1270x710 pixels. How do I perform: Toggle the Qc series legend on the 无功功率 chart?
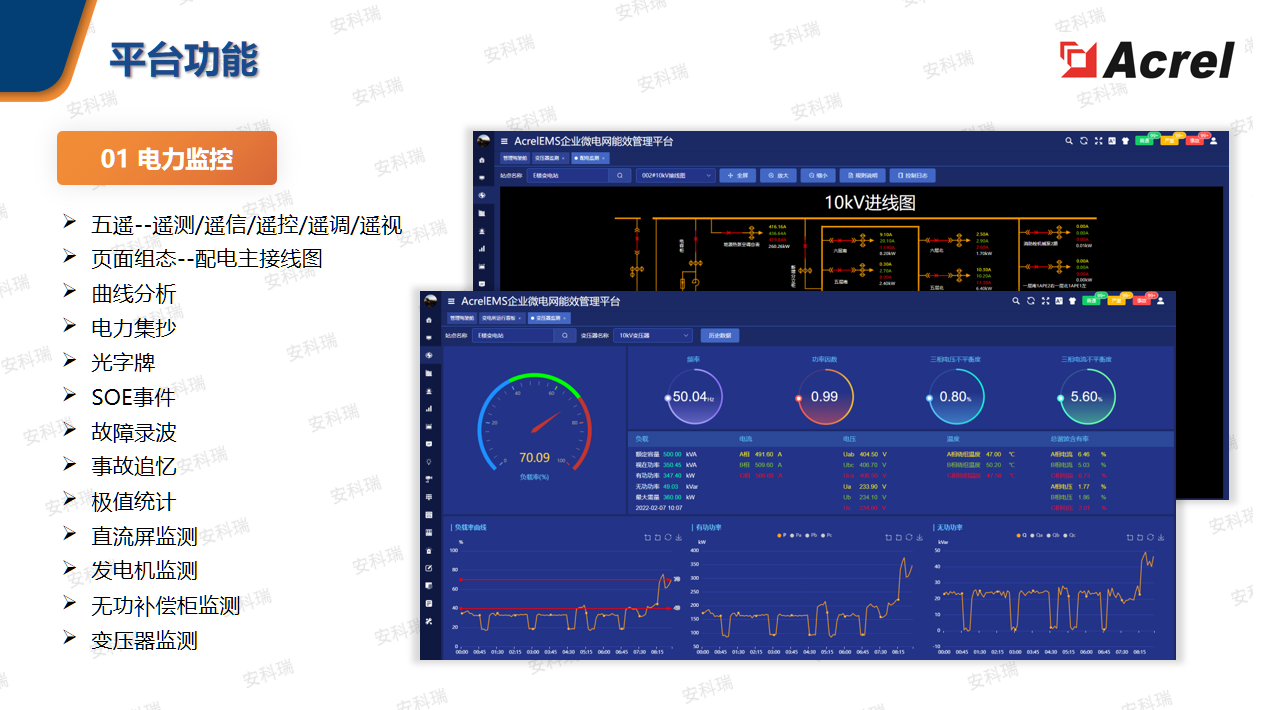coord(1069,535)
